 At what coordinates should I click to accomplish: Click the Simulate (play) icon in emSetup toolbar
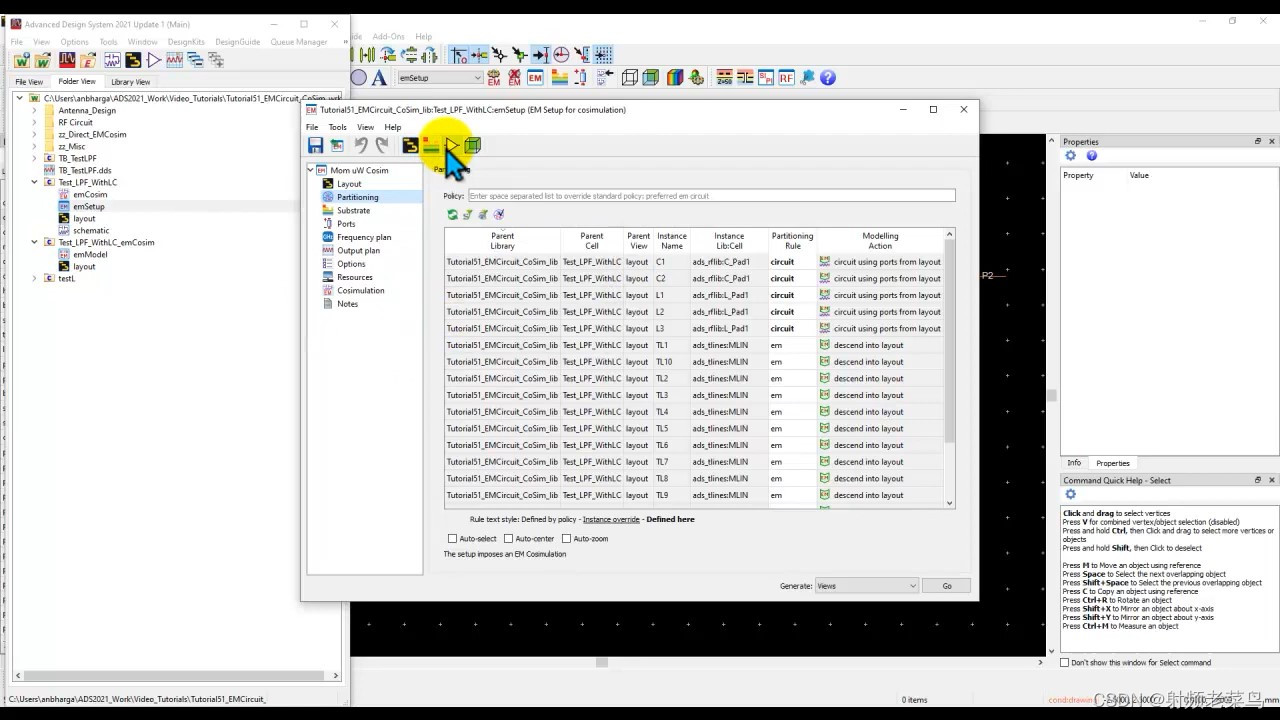click(452, 145)
